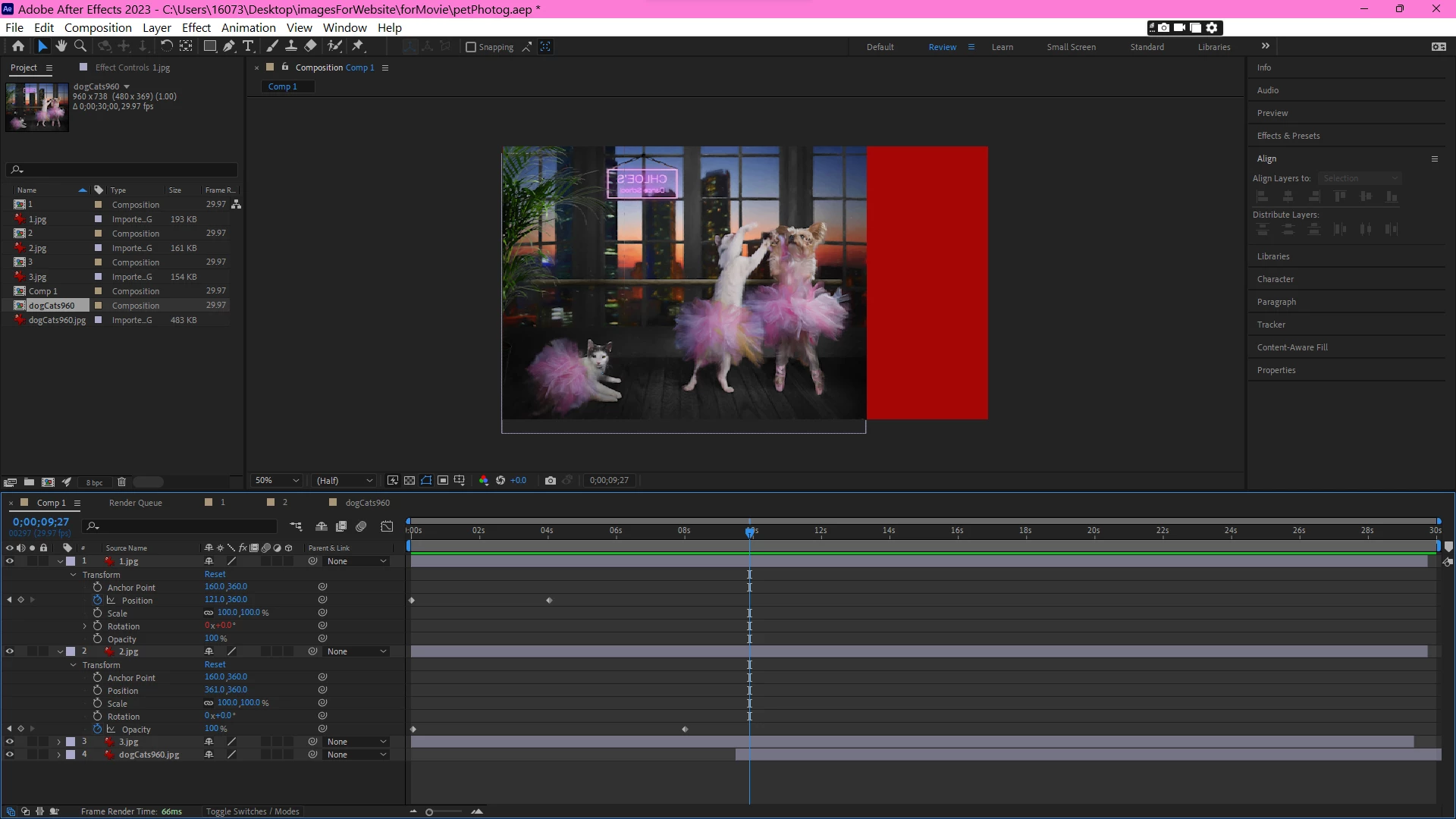Click the timeline zoom slider handle
The image size is (1456, 819).
(429, 812)
